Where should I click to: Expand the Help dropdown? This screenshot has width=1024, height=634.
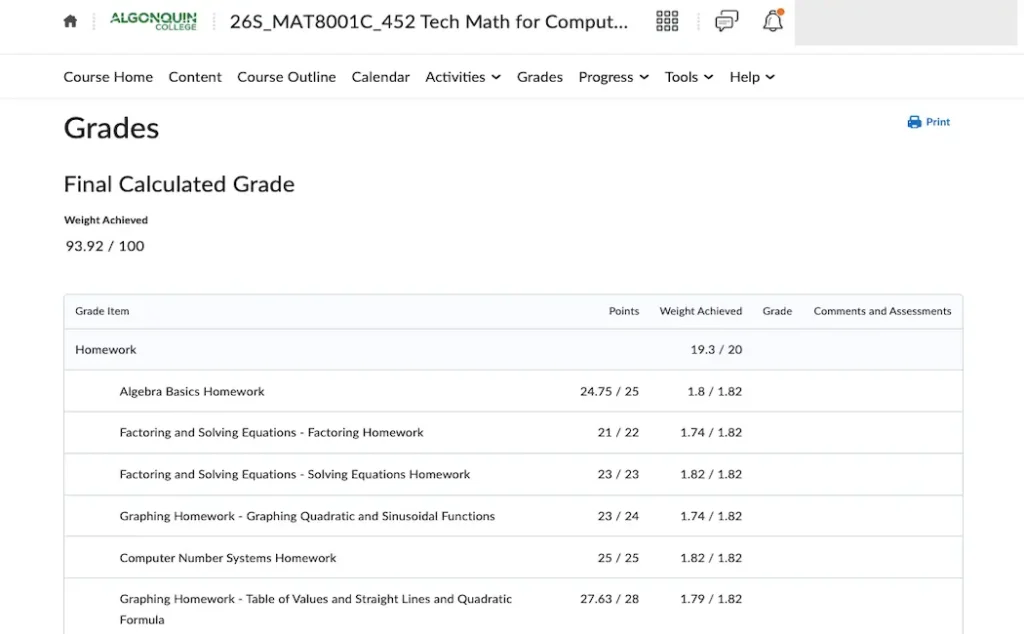pyautogui.click(x=752, y=77)
